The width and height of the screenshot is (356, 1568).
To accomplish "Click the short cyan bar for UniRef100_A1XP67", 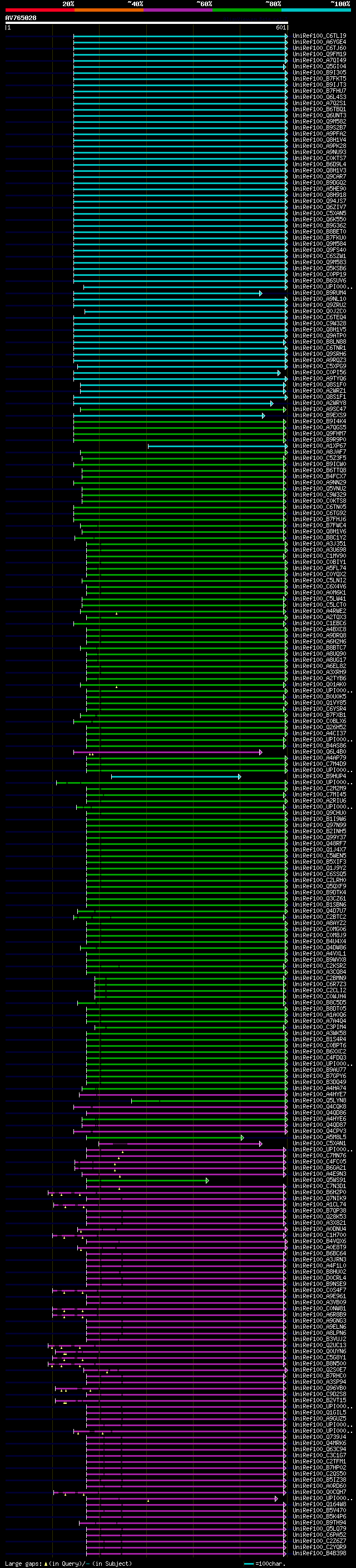I will tap(218, 446).
